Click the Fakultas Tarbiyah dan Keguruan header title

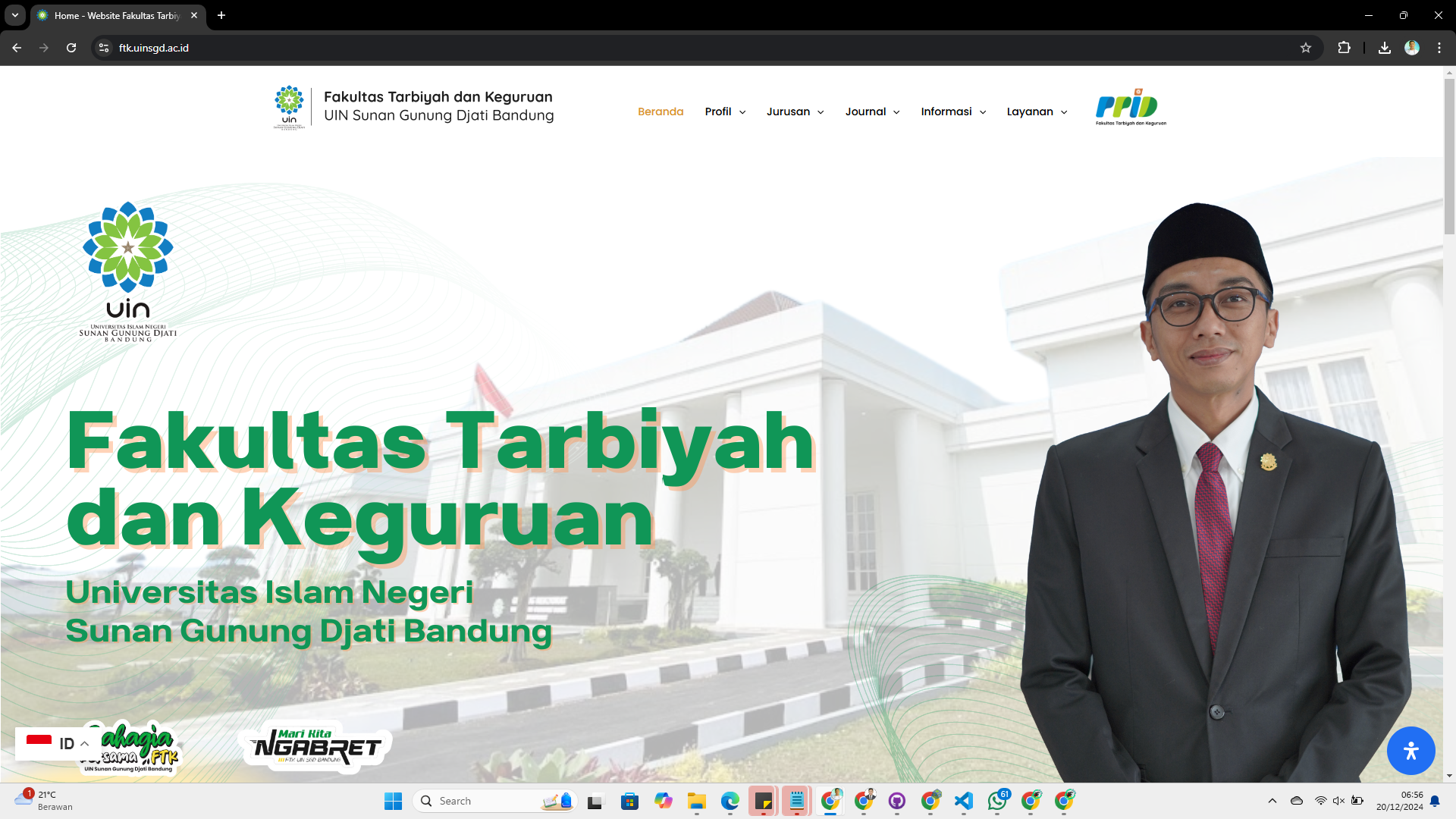[x=438, y=97]
